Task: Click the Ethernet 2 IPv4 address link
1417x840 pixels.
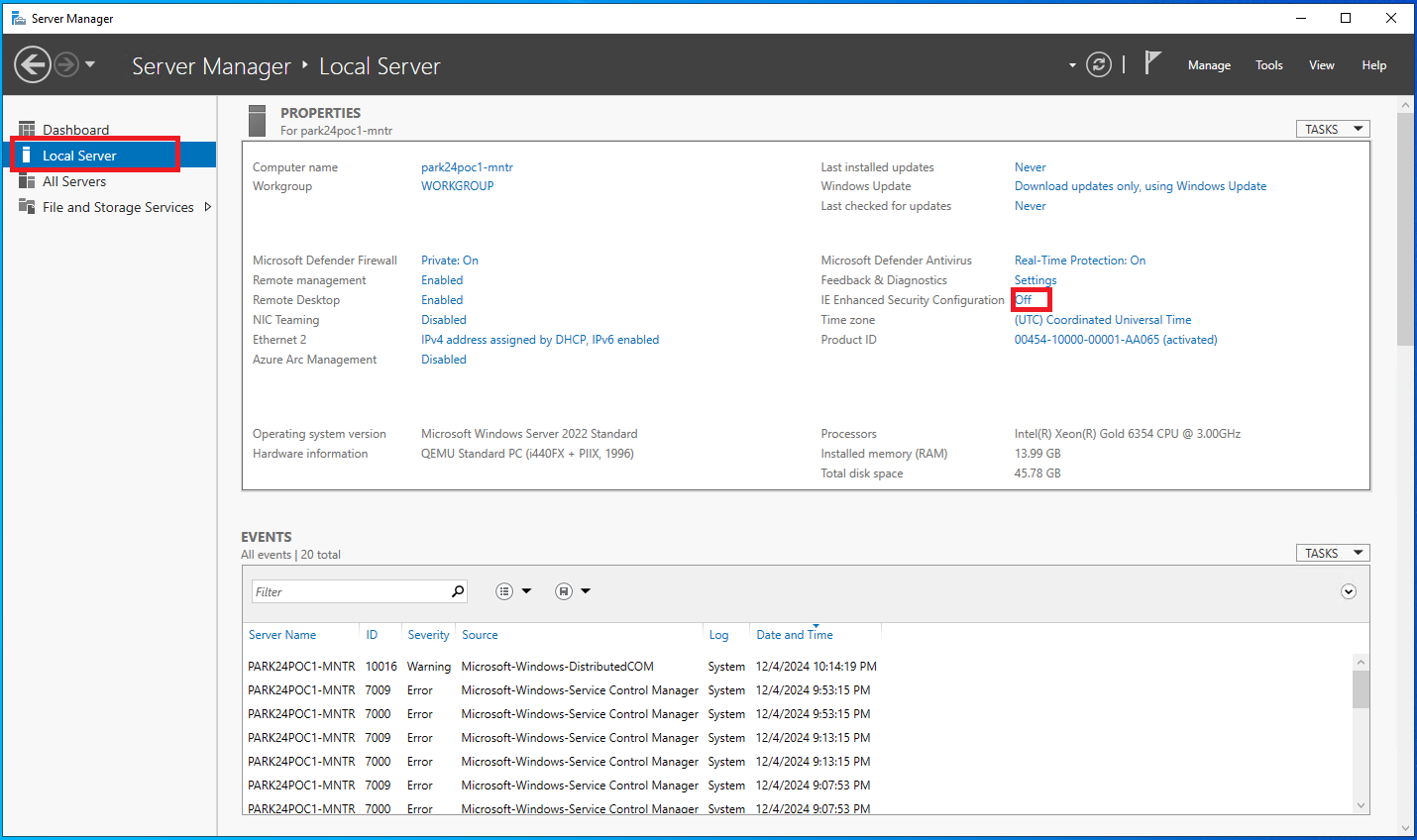Action: pyautogui.click(x=540, y=340)
